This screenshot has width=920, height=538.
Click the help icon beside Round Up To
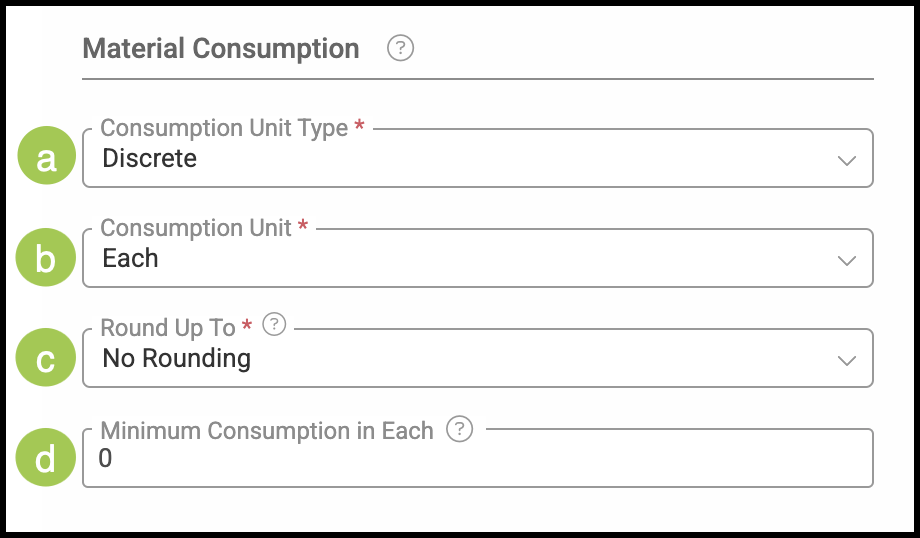click(x=274, y=325)
